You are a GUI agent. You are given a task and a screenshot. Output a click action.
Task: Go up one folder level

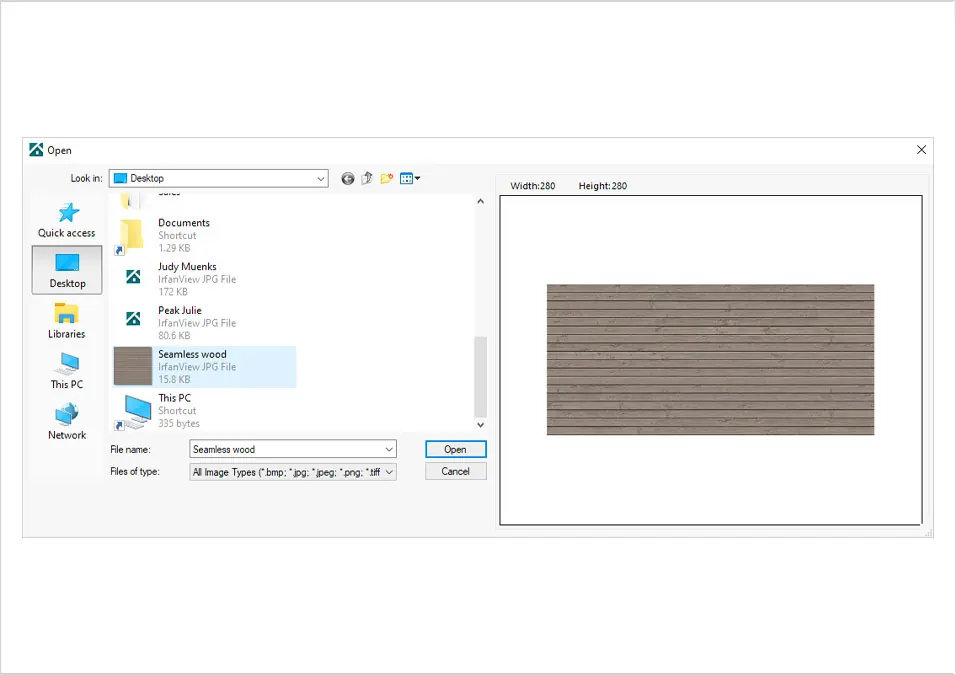[x=367, y=179]
